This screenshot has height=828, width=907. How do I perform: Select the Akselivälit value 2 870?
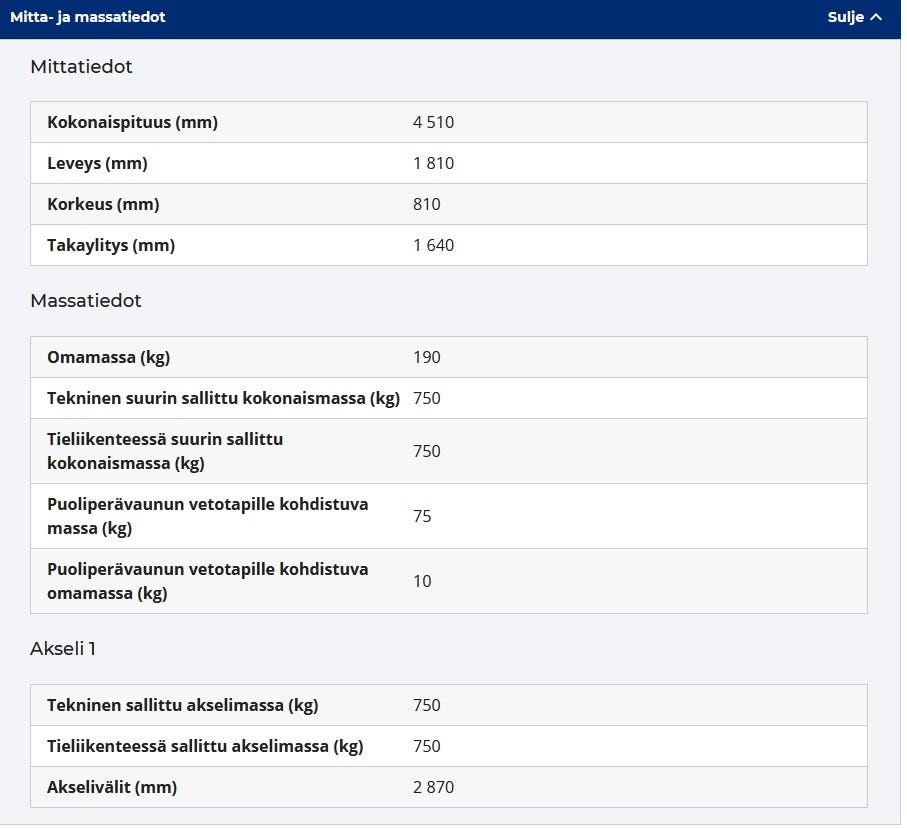(x=433, y=788)
